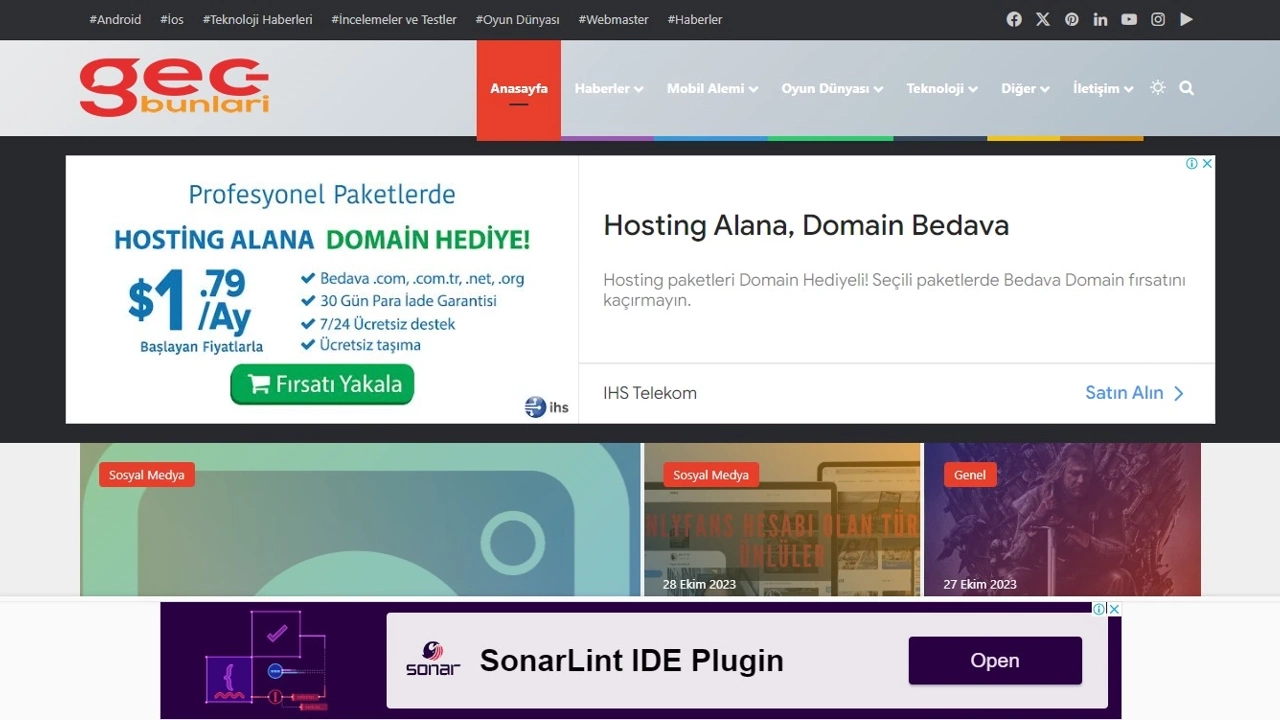
Task: Click the Satın Alın link
Action: [x=1134, y=393]
